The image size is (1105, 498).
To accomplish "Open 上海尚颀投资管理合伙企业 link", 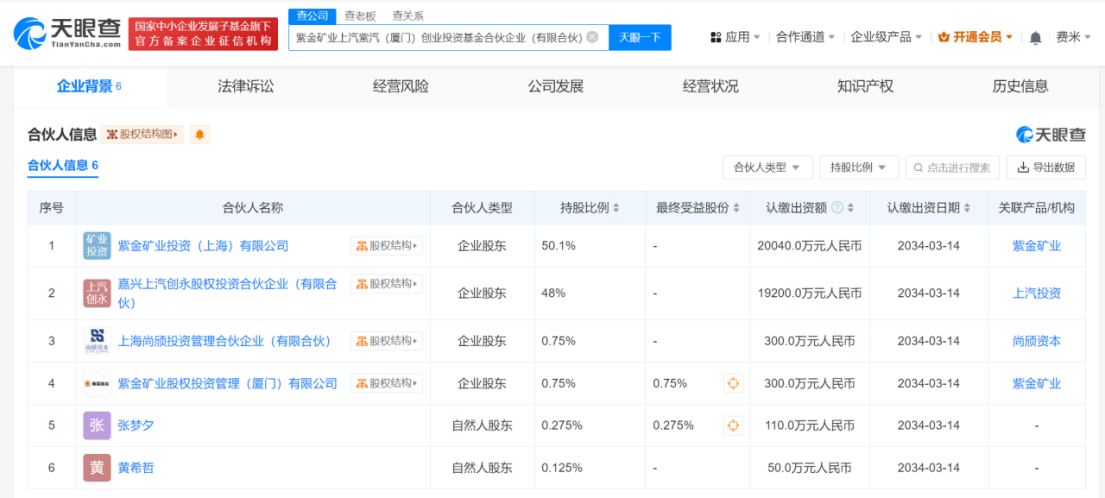I will [x=224, y=341].
